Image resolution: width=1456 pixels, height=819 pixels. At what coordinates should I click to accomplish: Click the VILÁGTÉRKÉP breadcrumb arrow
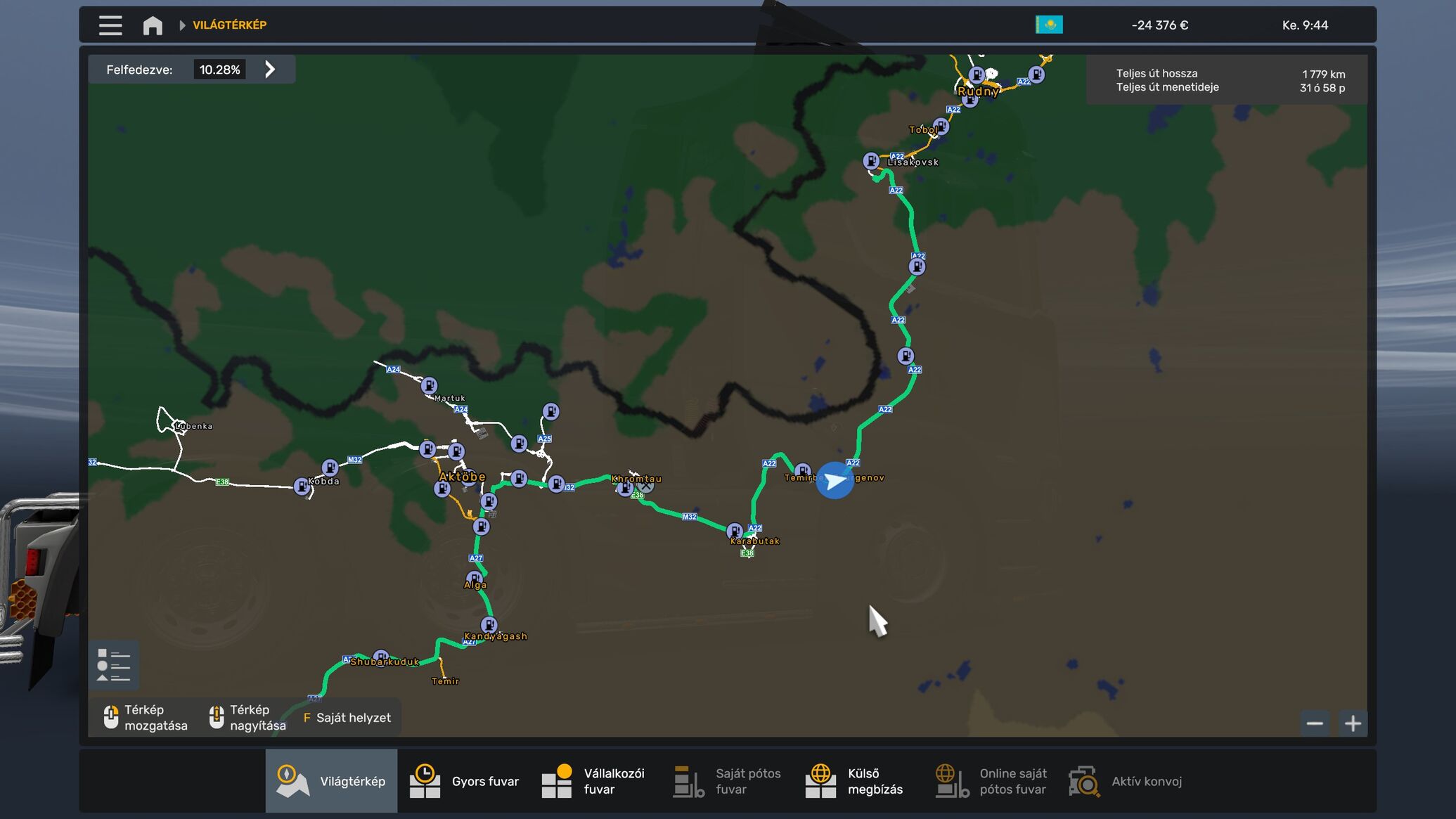[x=183, y=25]
